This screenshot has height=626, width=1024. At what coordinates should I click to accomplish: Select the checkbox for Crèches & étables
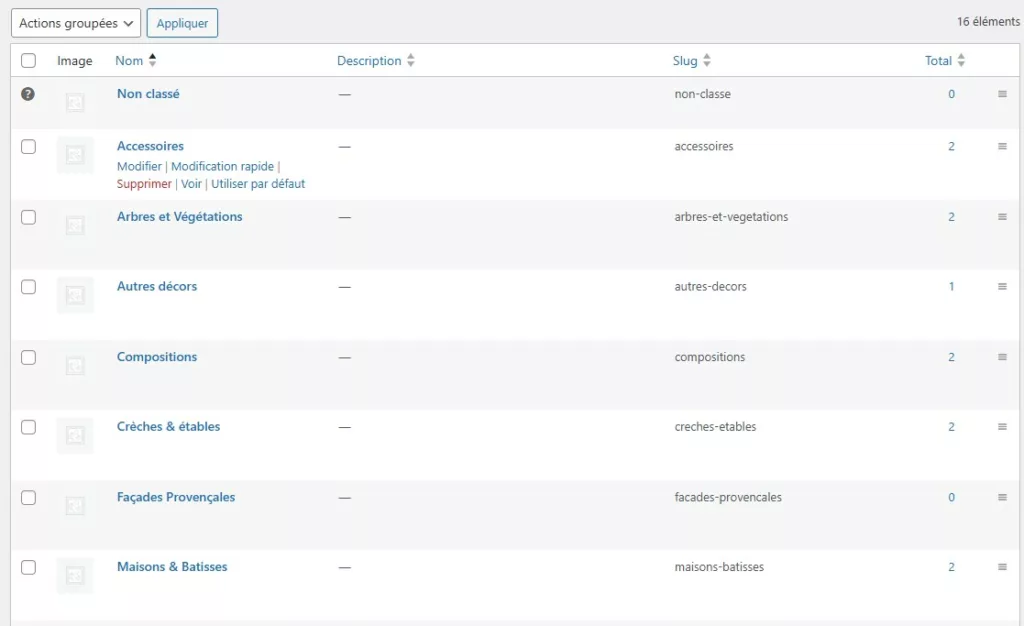coord(28,427)
